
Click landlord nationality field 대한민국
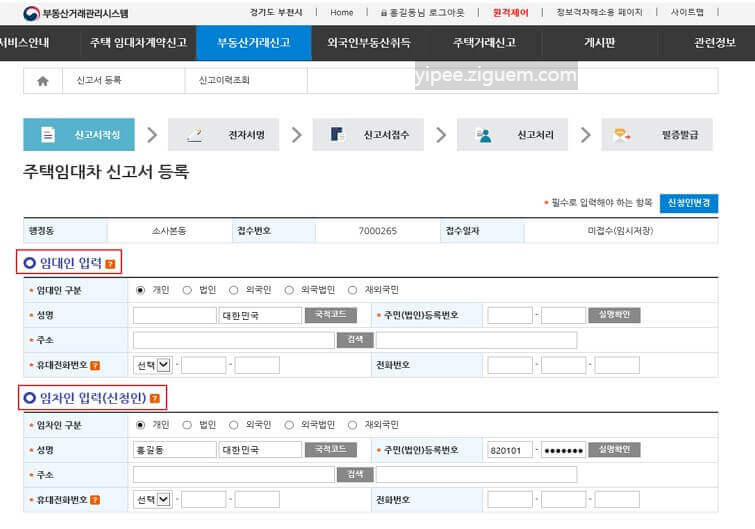(x=260, y=315)
